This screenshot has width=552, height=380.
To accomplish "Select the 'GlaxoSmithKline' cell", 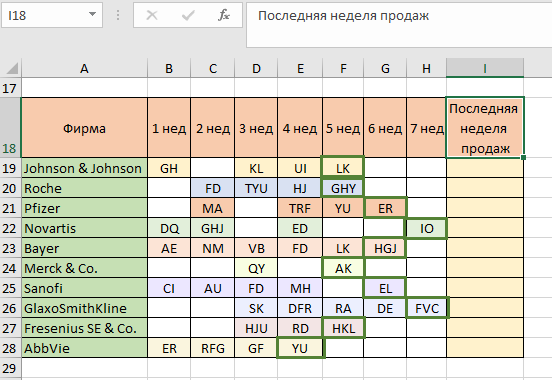I will tap(84, 308).
